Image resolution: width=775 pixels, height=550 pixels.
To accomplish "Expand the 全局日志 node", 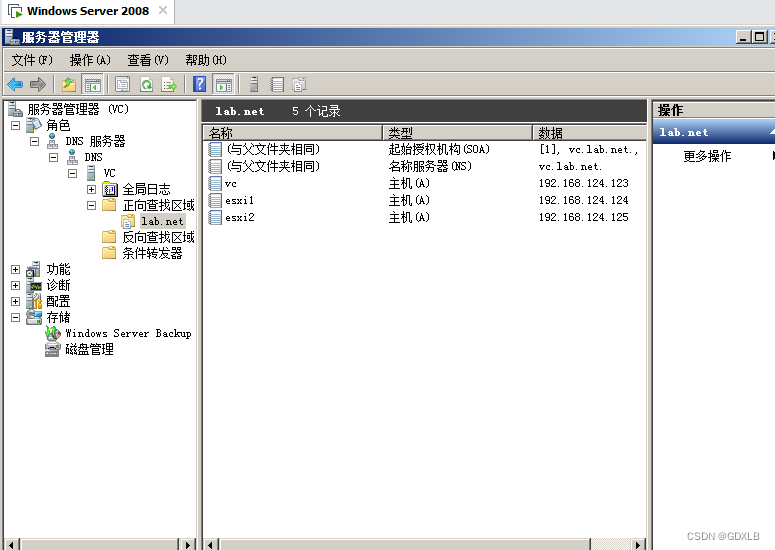I will pos(91,189).
